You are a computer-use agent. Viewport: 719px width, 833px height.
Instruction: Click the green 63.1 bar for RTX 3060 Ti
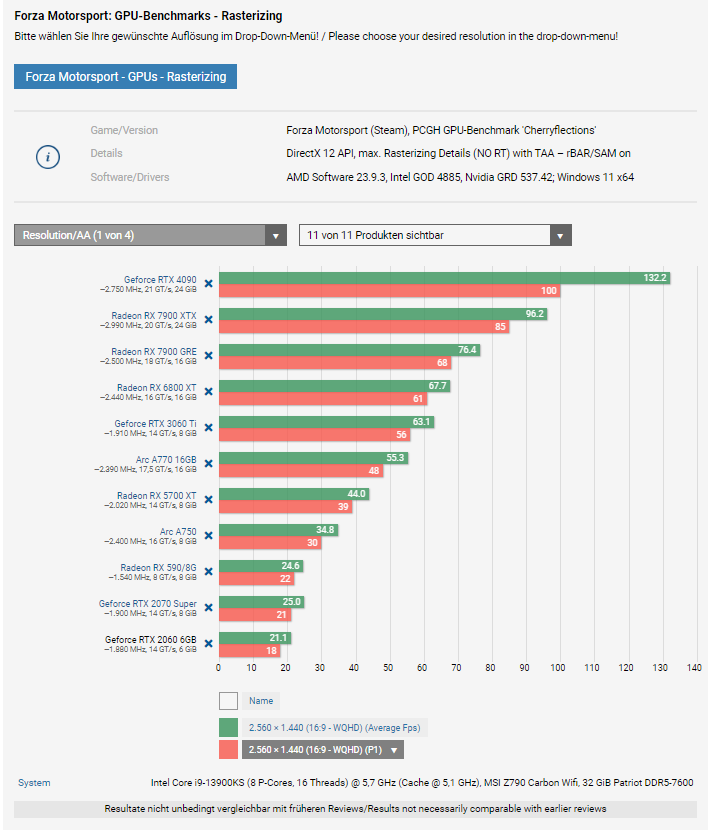326,422
